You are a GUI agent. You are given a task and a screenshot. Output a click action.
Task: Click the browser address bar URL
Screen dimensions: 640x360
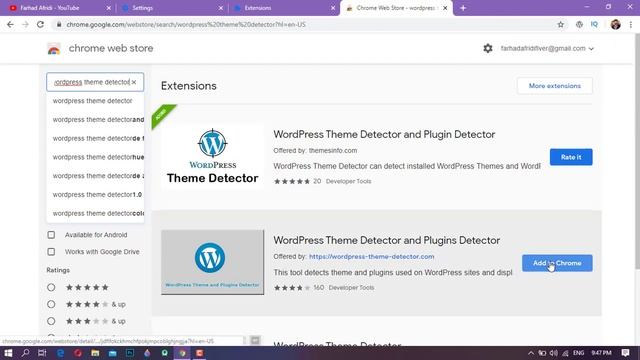pos(186,24)
